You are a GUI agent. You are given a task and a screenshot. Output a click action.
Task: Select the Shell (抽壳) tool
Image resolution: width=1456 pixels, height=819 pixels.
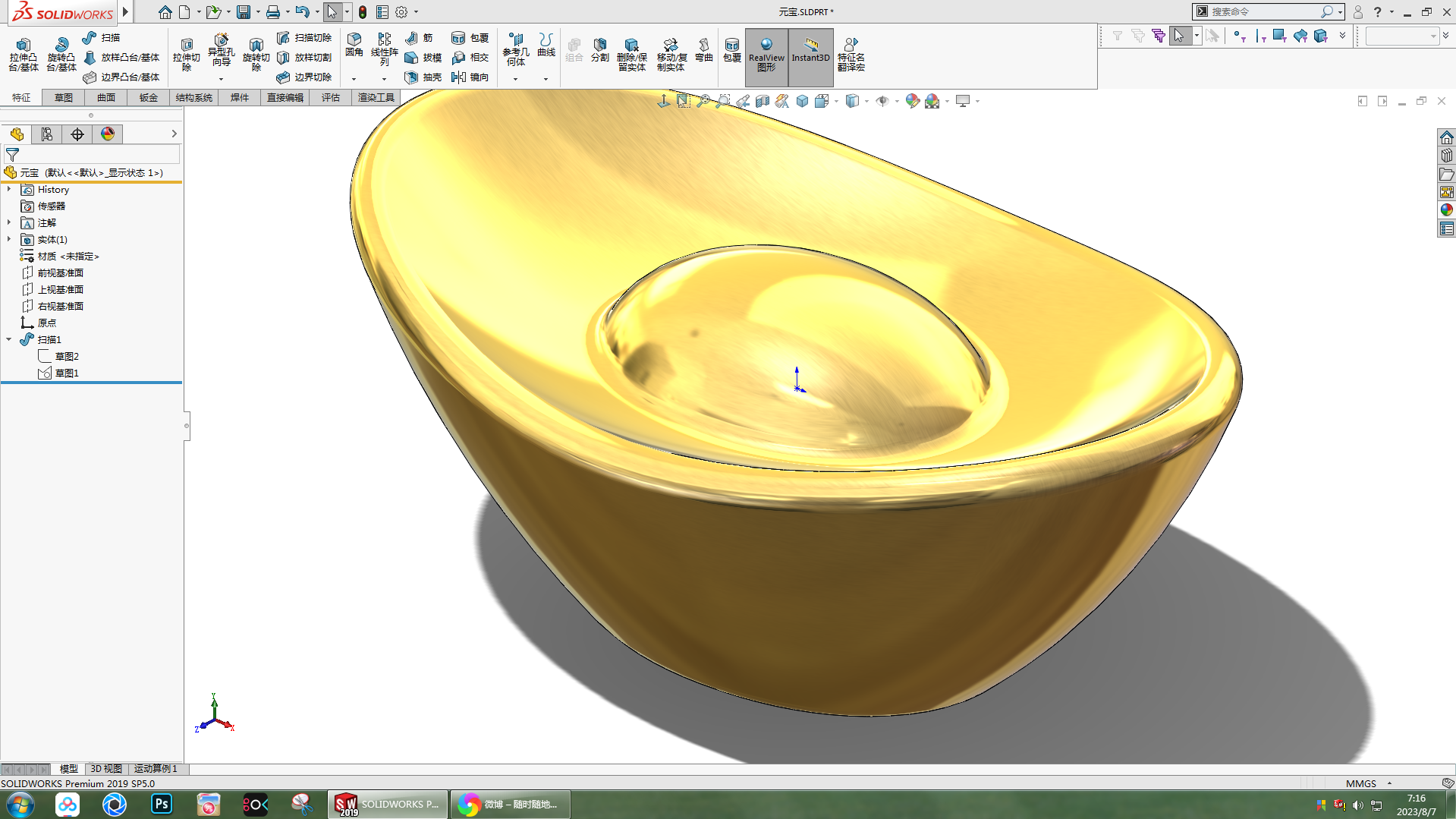(423, 77)
